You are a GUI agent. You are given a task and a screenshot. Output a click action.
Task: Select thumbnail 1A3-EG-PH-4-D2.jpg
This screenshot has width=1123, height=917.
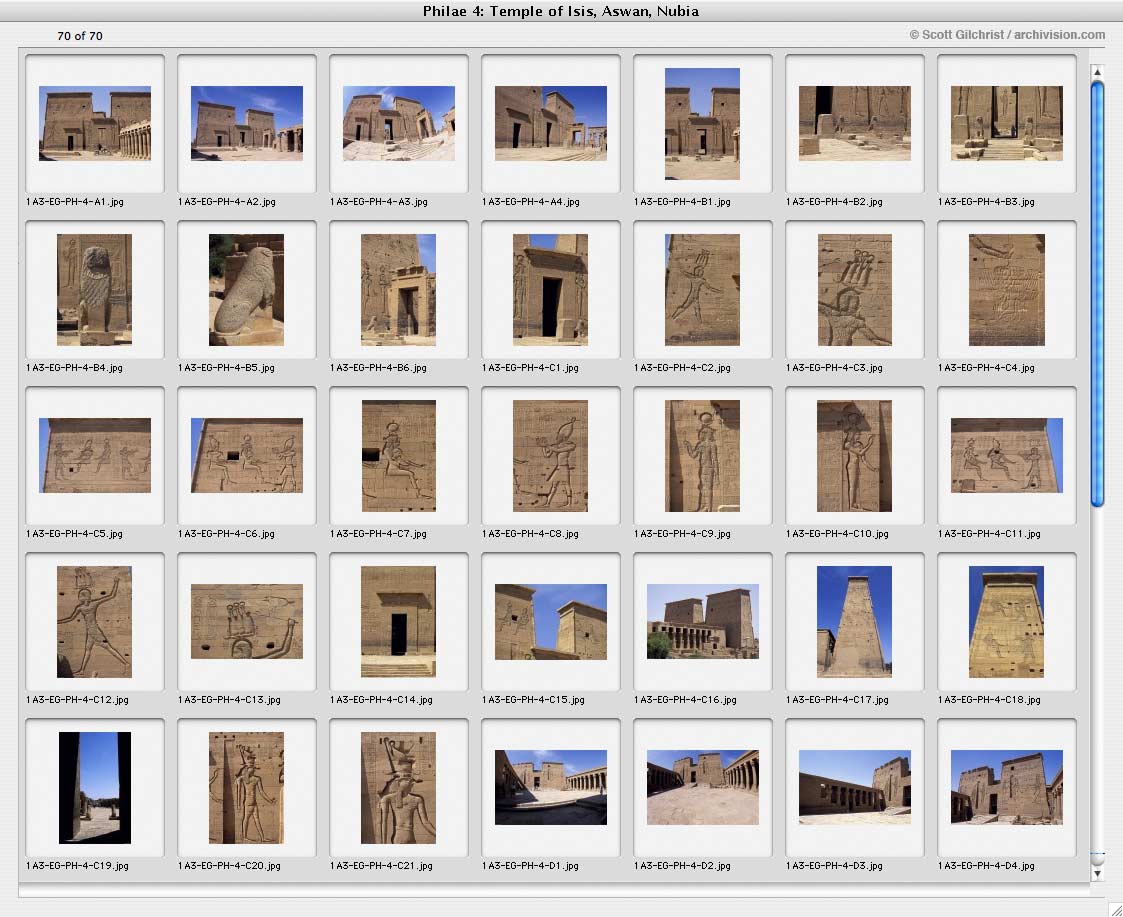(x=702, y=787)
